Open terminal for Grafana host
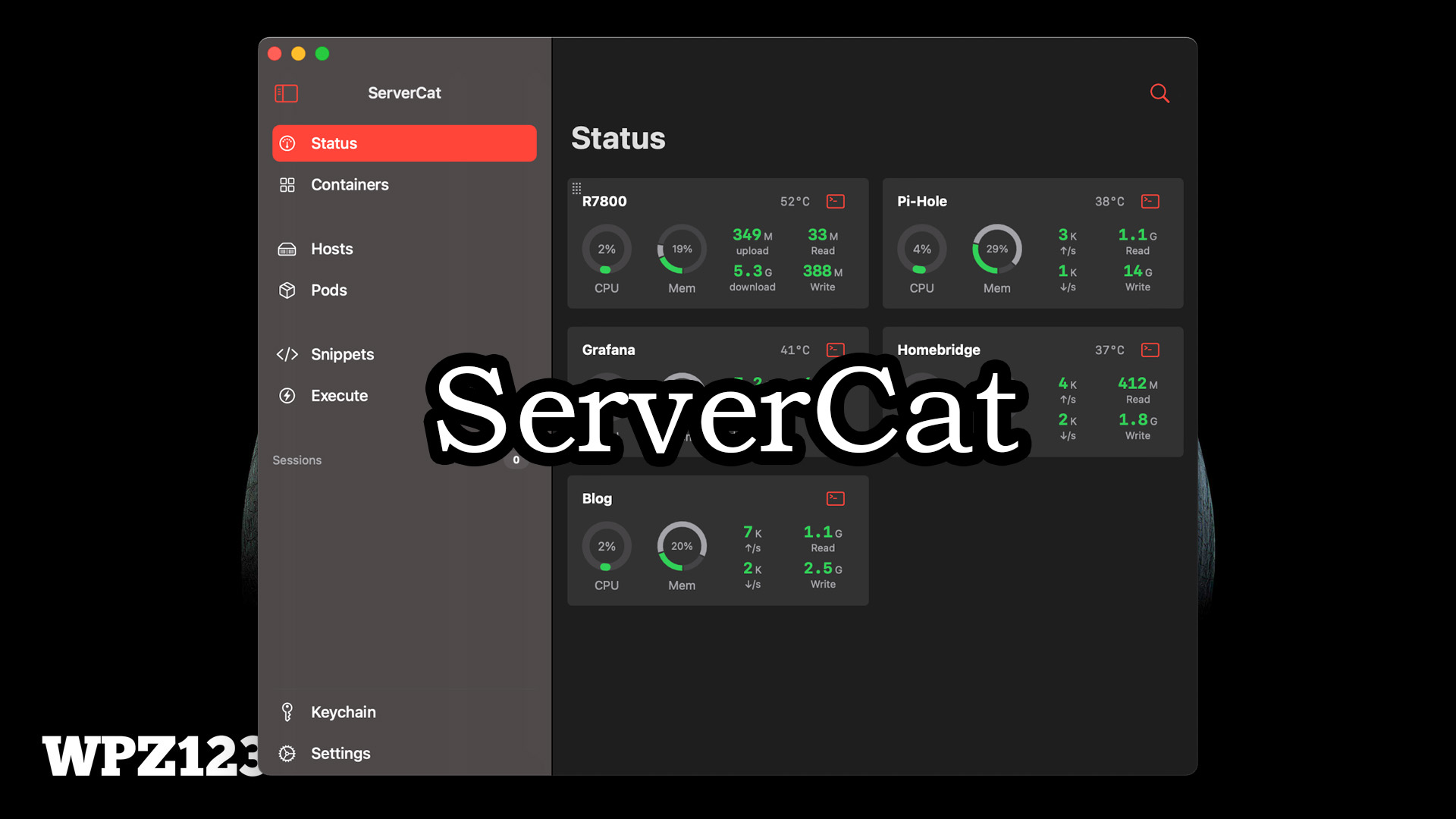1456x819 pixels. [836, 350]
